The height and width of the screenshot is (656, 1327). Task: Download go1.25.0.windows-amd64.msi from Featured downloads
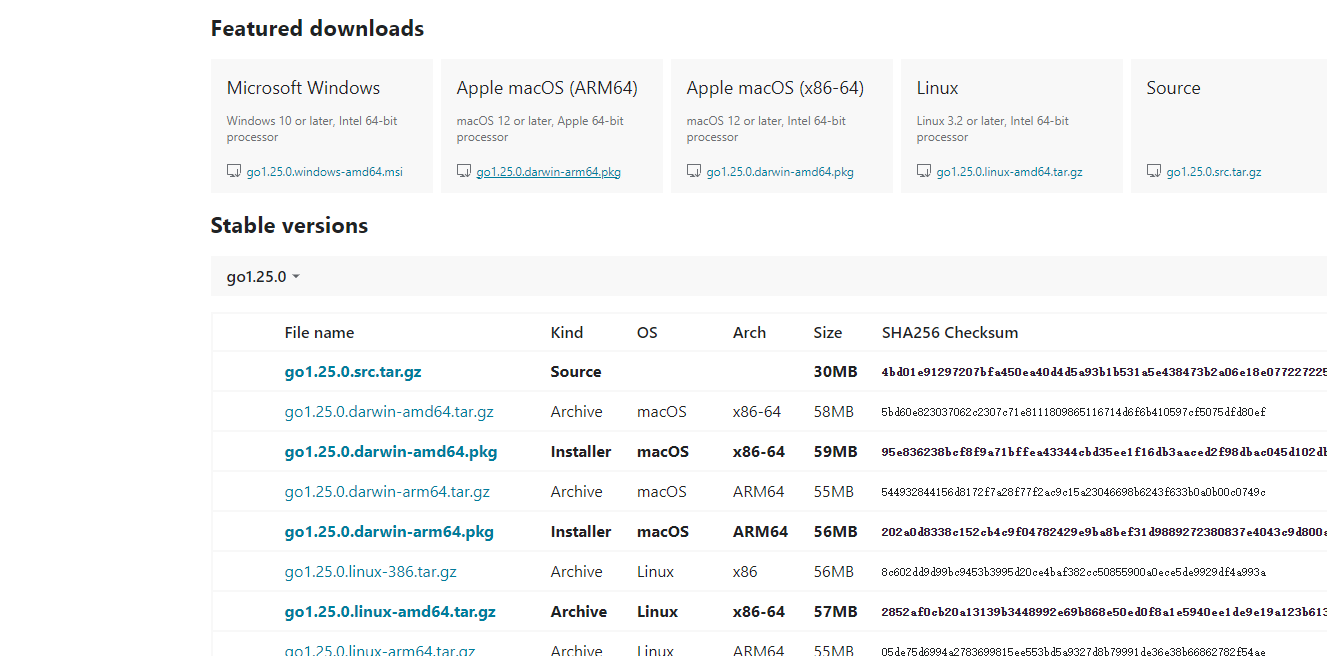325,172
